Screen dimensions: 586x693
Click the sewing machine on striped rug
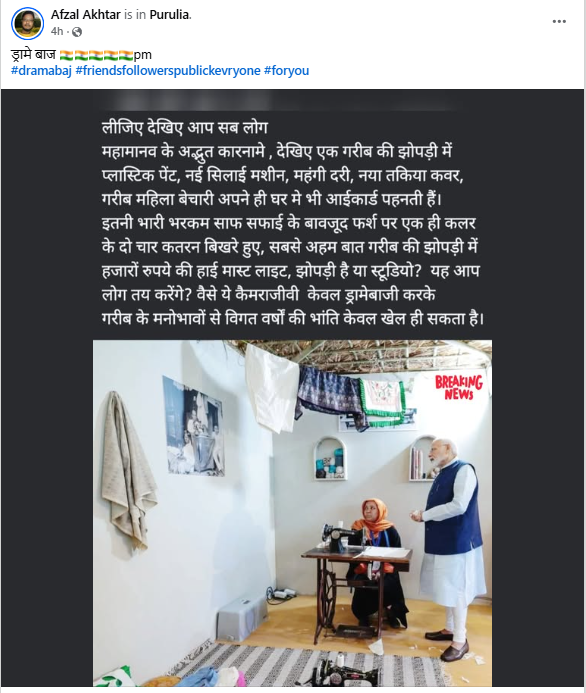click(348, 672)
